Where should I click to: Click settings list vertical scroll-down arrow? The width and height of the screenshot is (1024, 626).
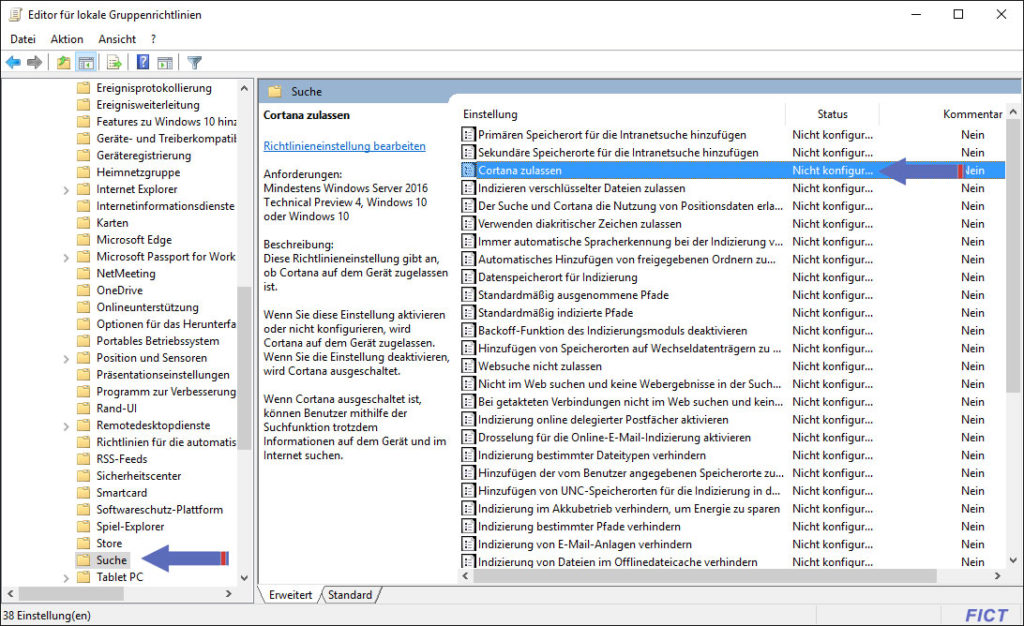click(x=1013, y=560)
